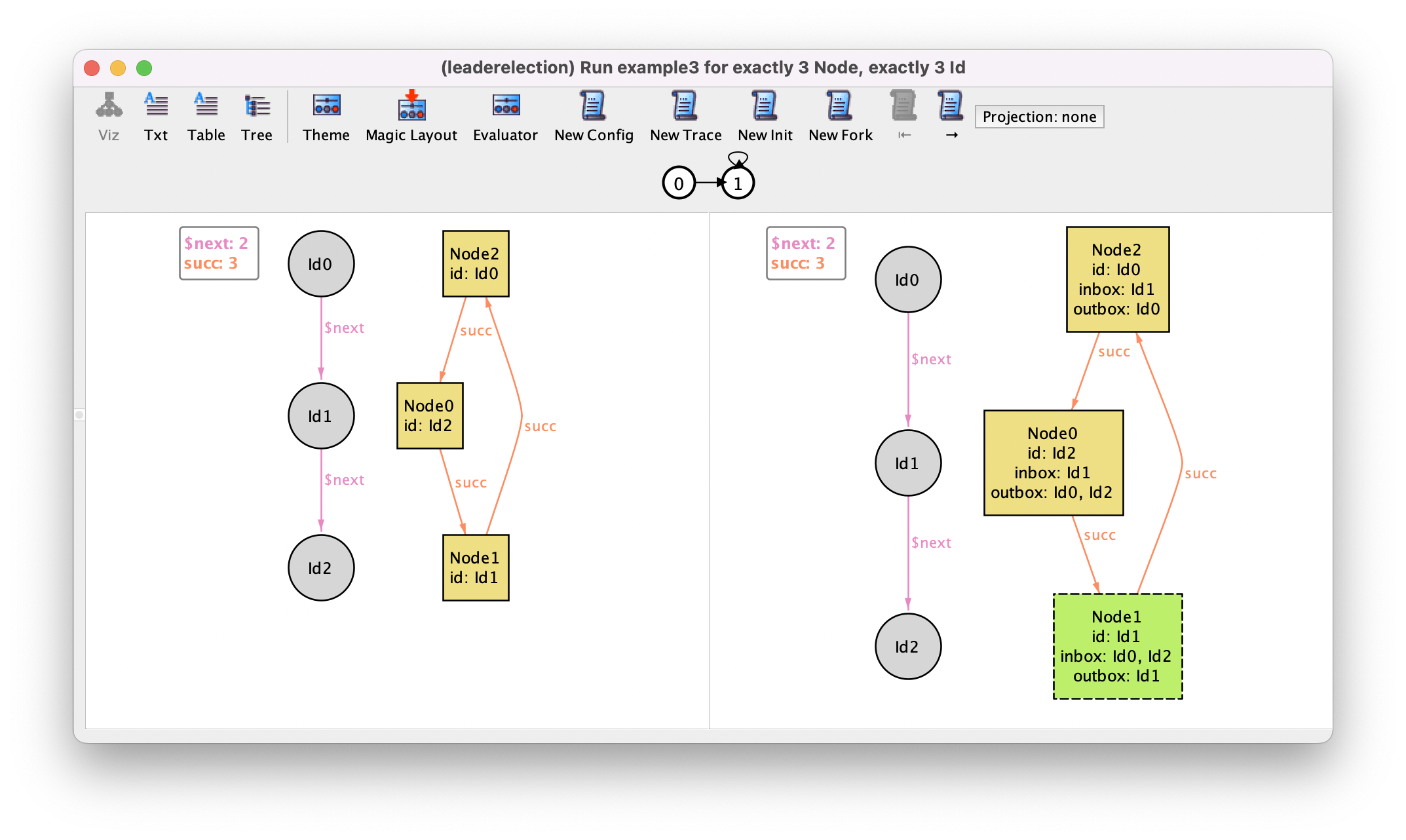Select state 1 in trace timeline
1406x840 pixels.
click(740, 183)
